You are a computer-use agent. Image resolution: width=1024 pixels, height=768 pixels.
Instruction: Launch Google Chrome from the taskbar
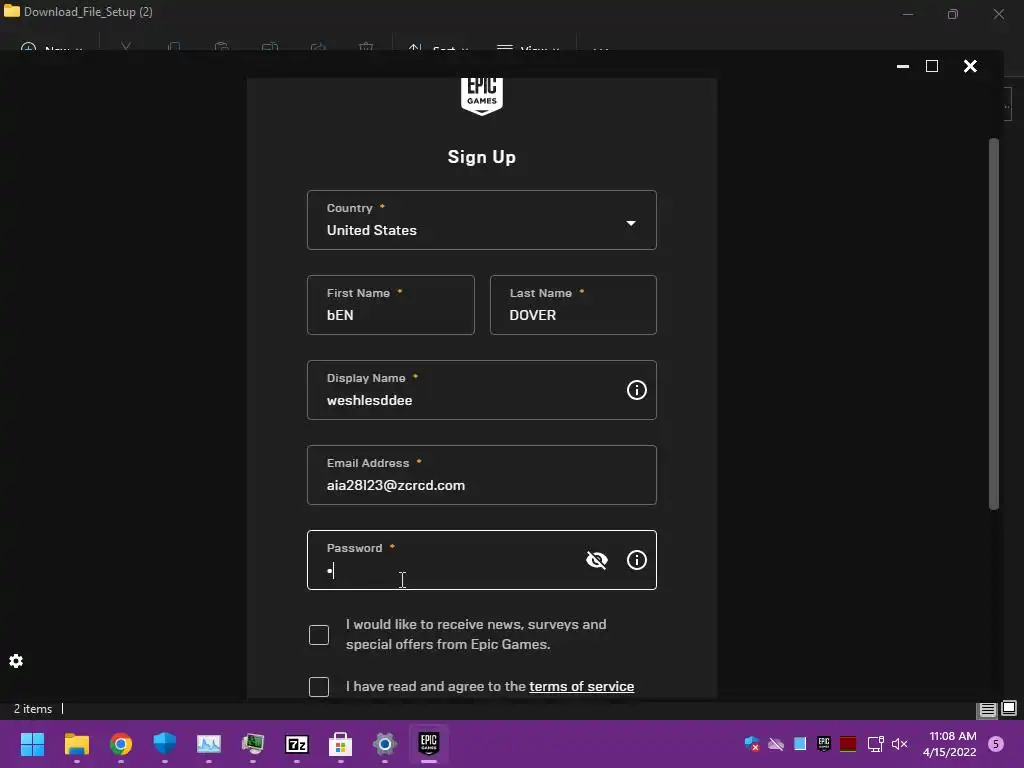pyautogui.click(x=121, y=744)
